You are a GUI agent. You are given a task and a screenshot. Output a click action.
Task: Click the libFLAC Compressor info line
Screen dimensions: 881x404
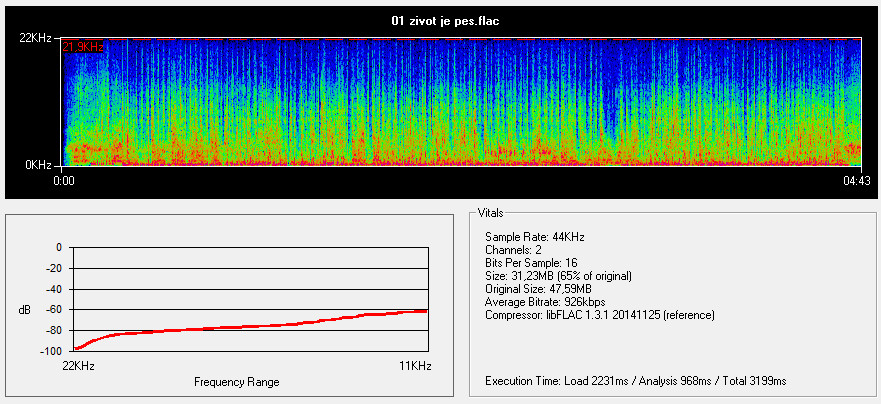point(599,315)
